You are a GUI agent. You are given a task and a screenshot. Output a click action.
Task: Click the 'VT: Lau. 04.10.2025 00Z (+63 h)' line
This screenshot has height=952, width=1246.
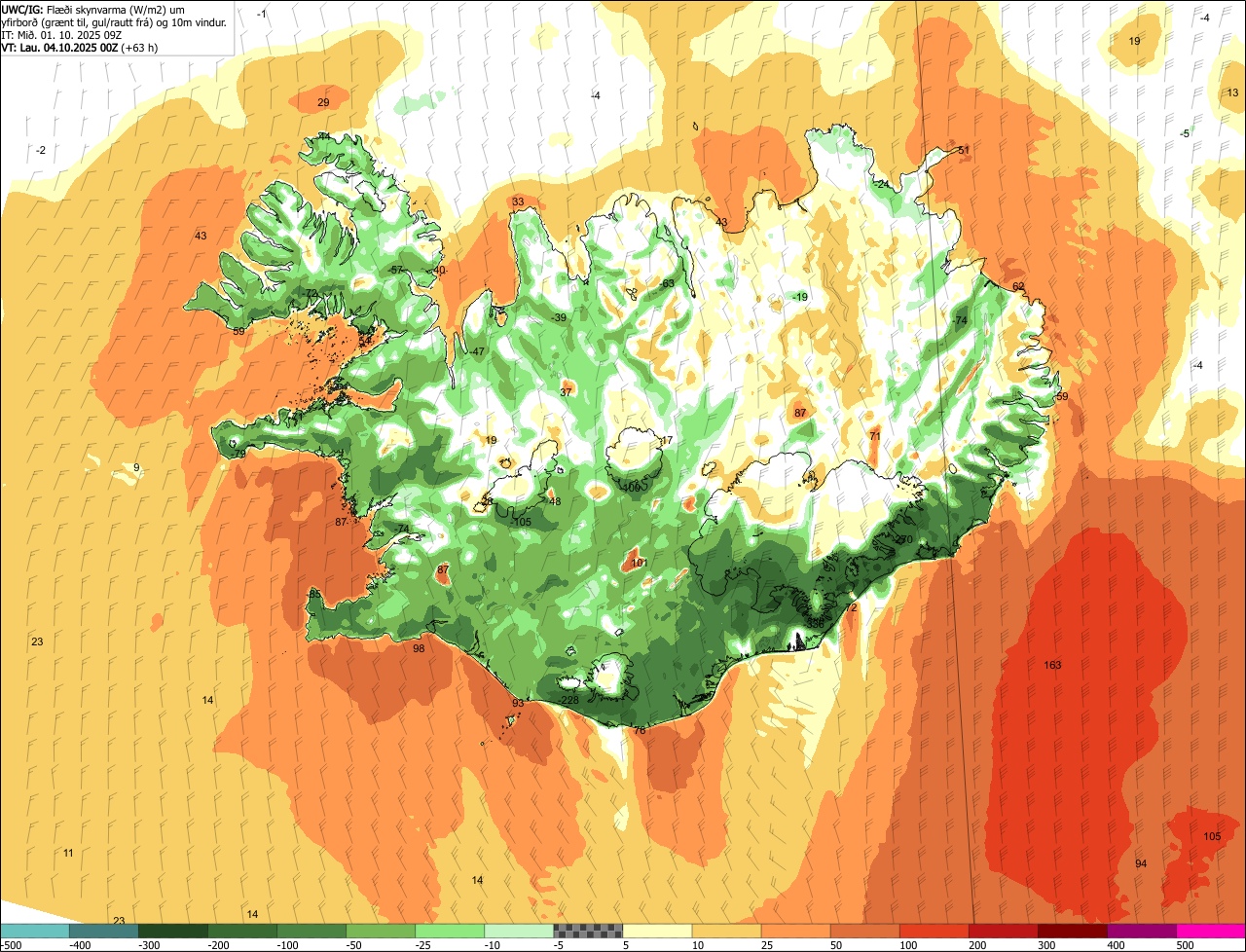pos(79,47)
